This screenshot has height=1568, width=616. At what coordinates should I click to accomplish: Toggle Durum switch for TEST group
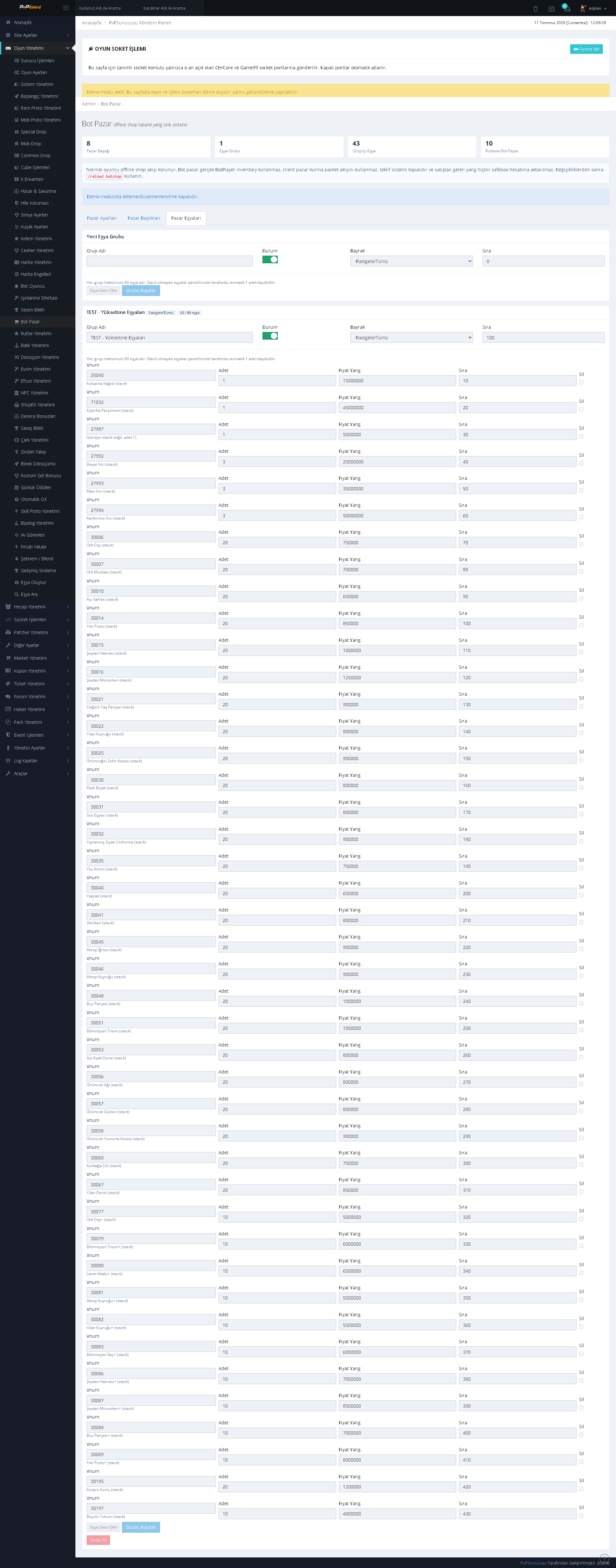270,335
